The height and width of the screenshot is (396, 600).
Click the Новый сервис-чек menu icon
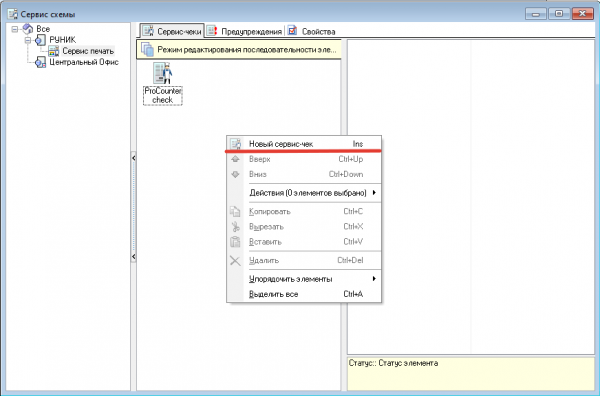[235, 144]
